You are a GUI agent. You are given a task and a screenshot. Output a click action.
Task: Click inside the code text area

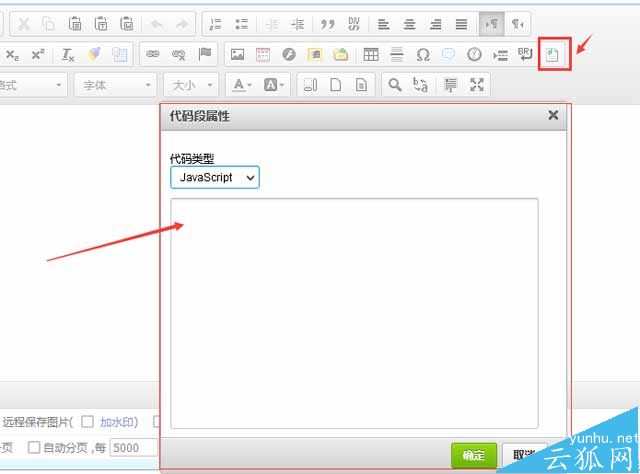coord(354,314)
